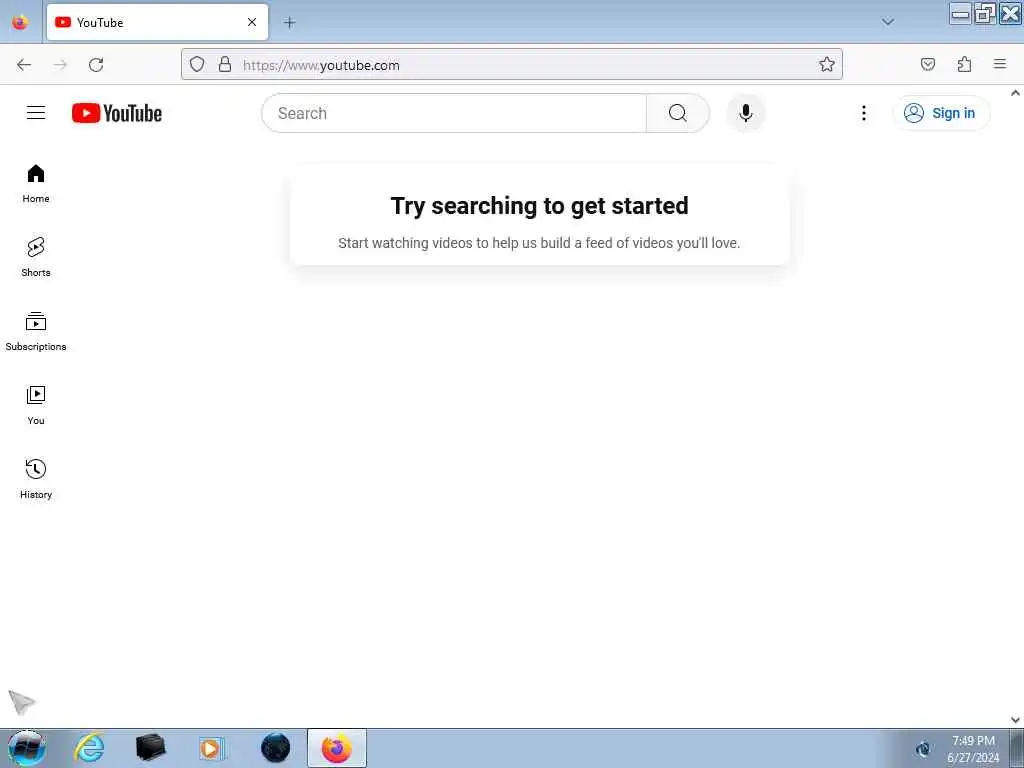This screenshot has width=1024, height=768.
Task: Click the "Try searching to get started" heading
Action: 539,206
